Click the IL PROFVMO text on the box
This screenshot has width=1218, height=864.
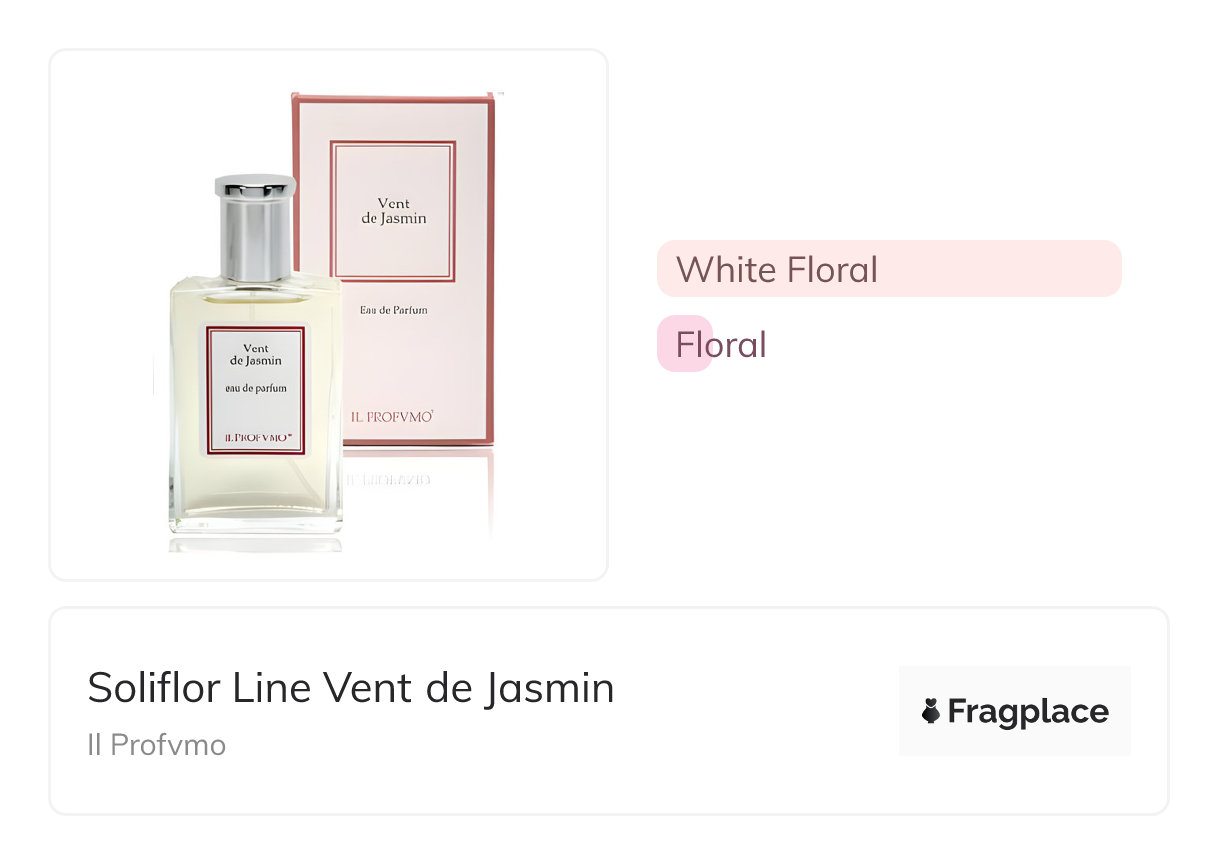392,416
